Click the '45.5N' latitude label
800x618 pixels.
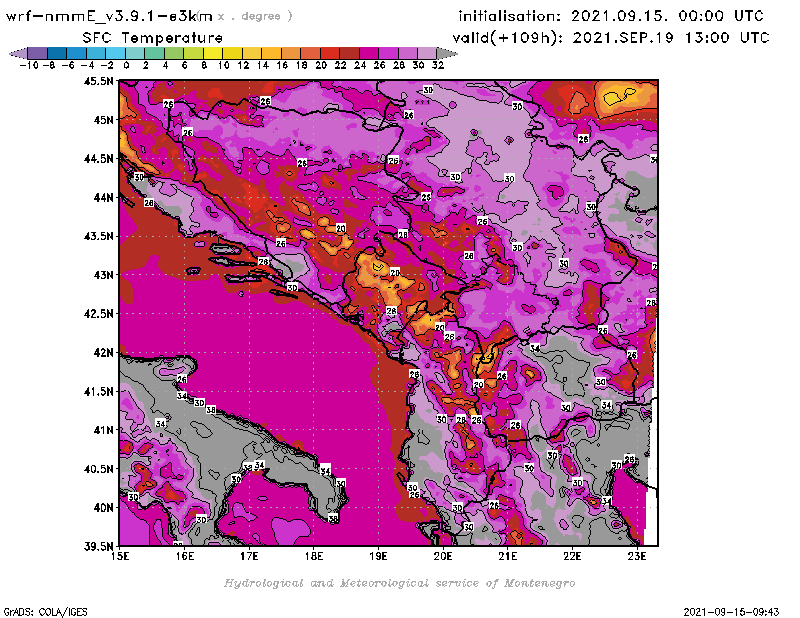[x=99, y=81]
